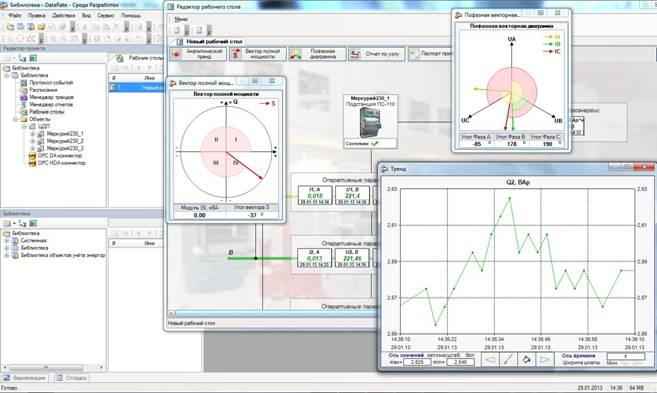657x393 pixels.
Task: Collapse the ЦДП tree node
Action: 24,127
